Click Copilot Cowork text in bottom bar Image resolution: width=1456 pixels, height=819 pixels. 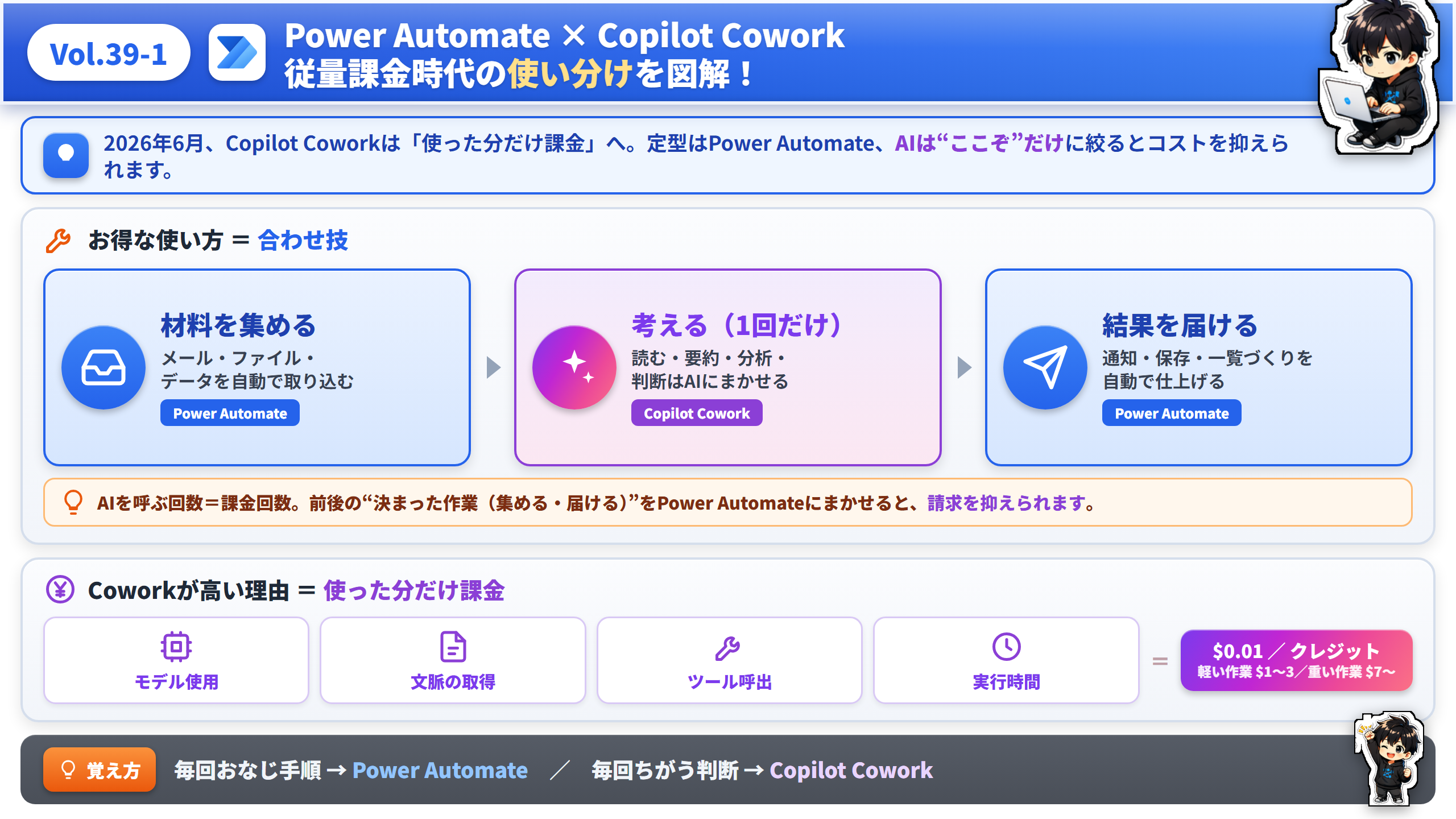[851, 770]
